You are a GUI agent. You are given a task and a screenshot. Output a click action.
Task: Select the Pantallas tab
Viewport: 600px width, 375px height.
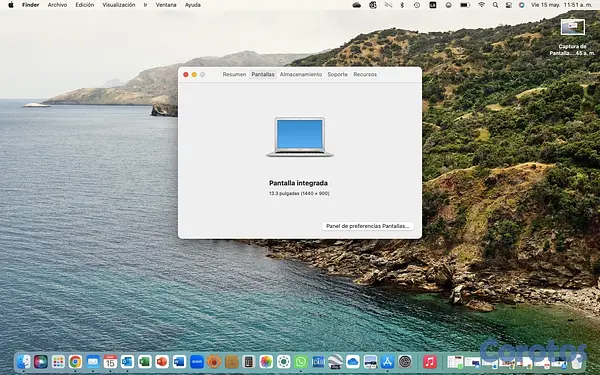click(x=263, y=74)
